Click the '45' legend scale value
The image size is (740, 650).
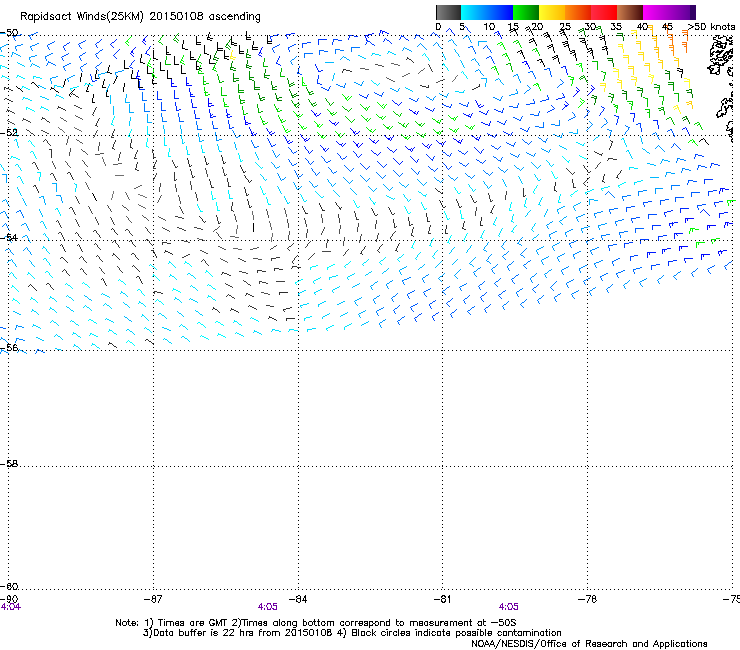667,27
